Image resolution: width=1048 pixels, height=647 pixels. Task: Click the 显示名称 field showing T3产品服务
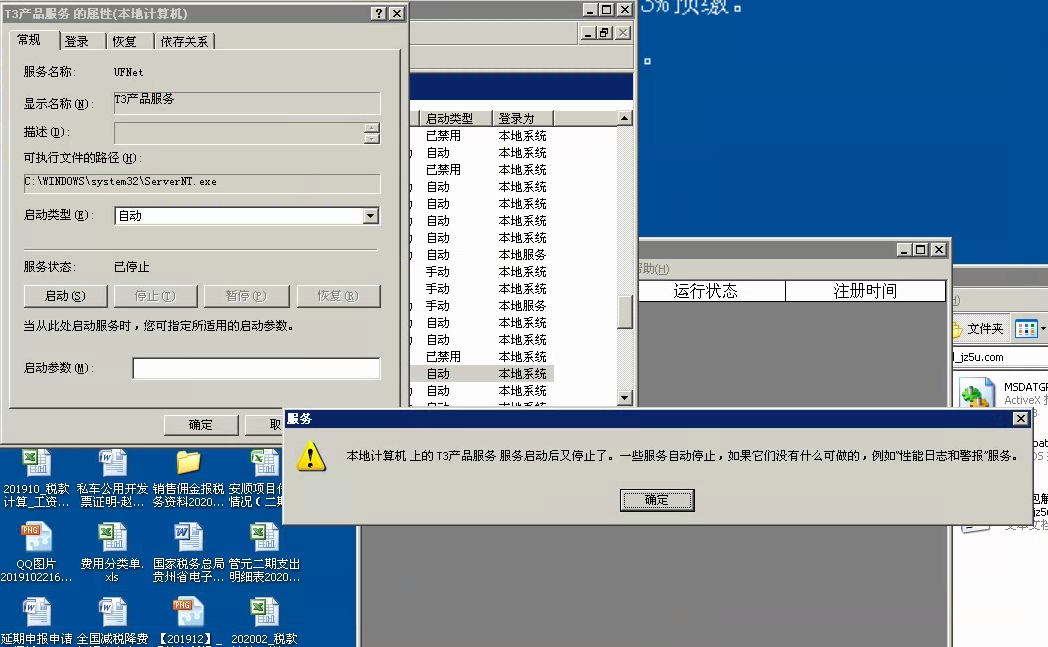coord(247,103)
